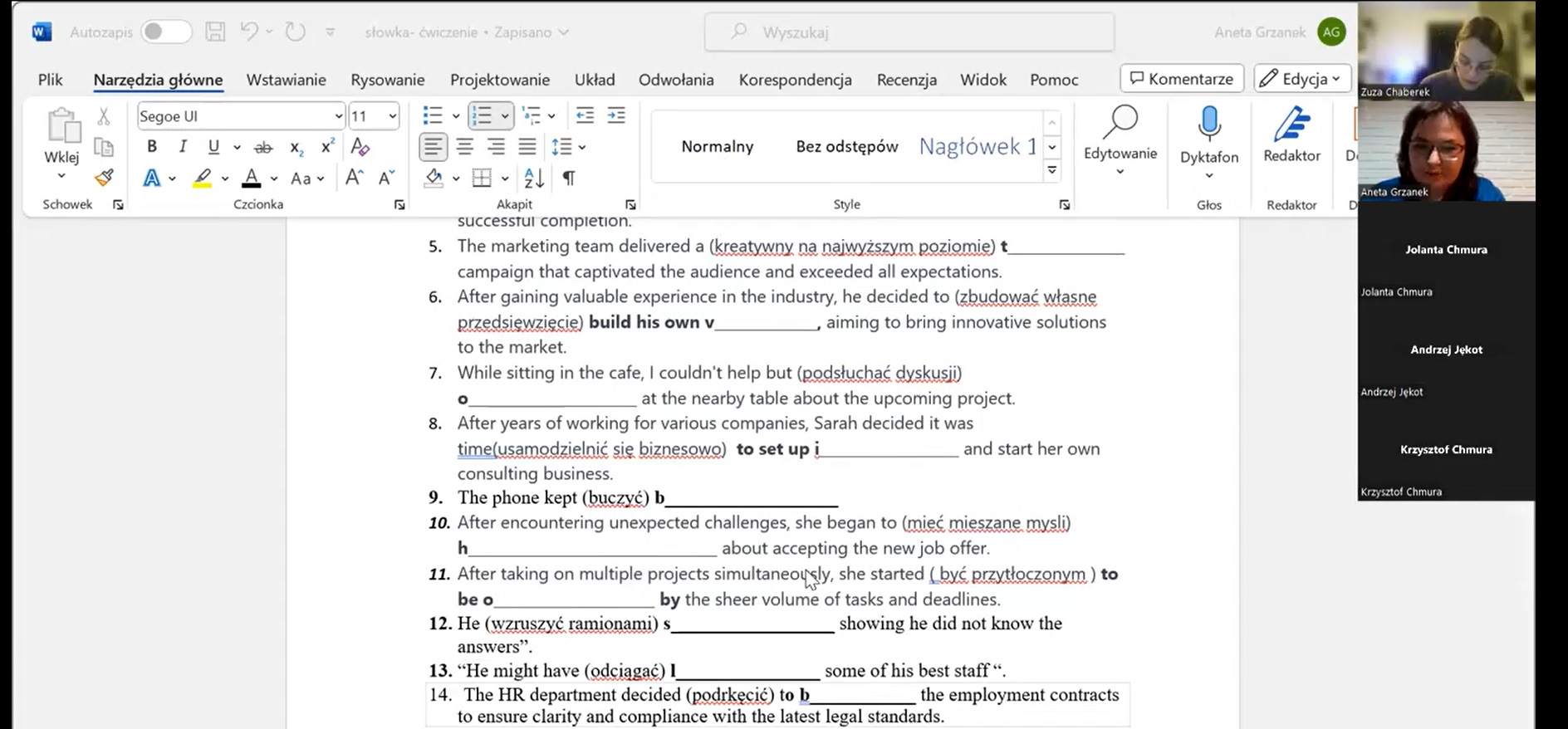Sort text with the A-Z sort icon
This screenshot has width=1568, height=729.
534,178
